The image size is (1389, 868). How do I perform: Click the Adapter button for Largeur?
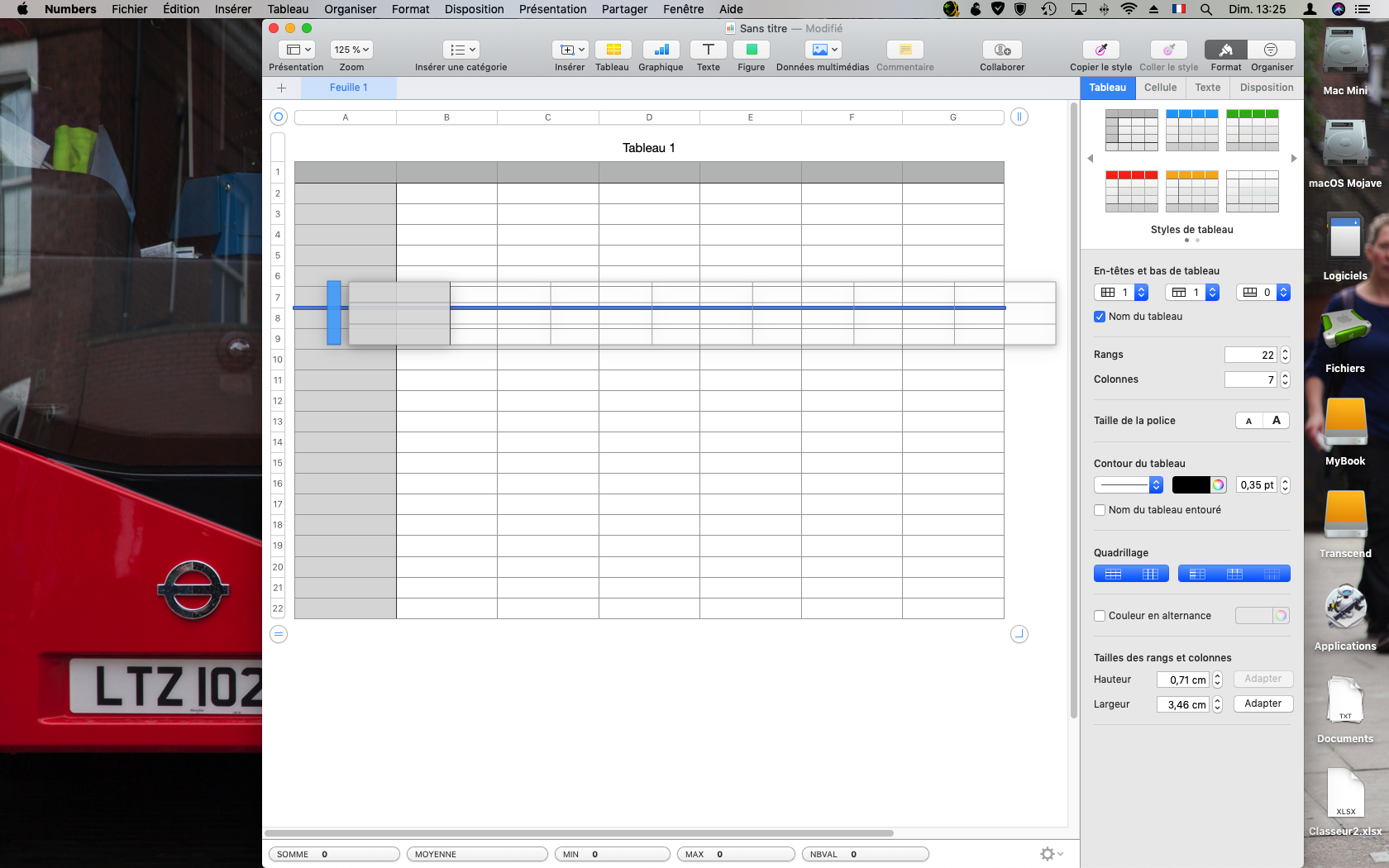tap(1263, 703)
